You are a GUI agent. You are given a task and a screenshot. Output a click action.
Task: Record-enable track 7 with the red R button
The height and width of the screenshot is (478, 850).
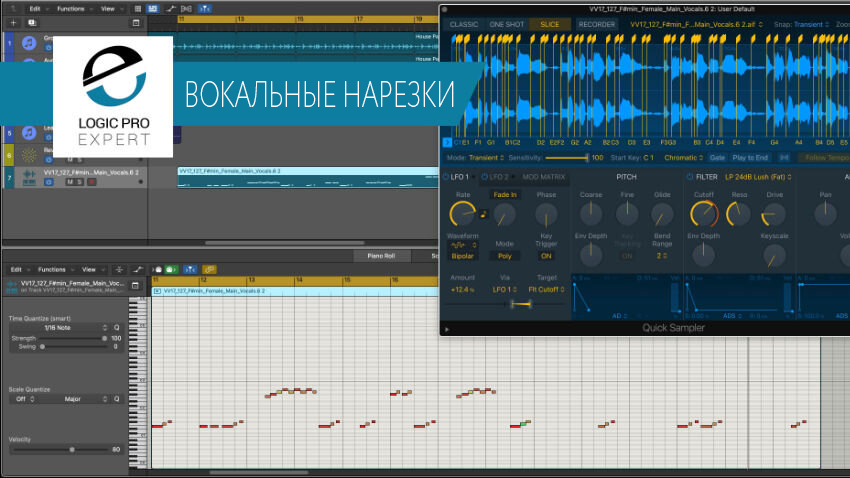click(x=92, y=182)
